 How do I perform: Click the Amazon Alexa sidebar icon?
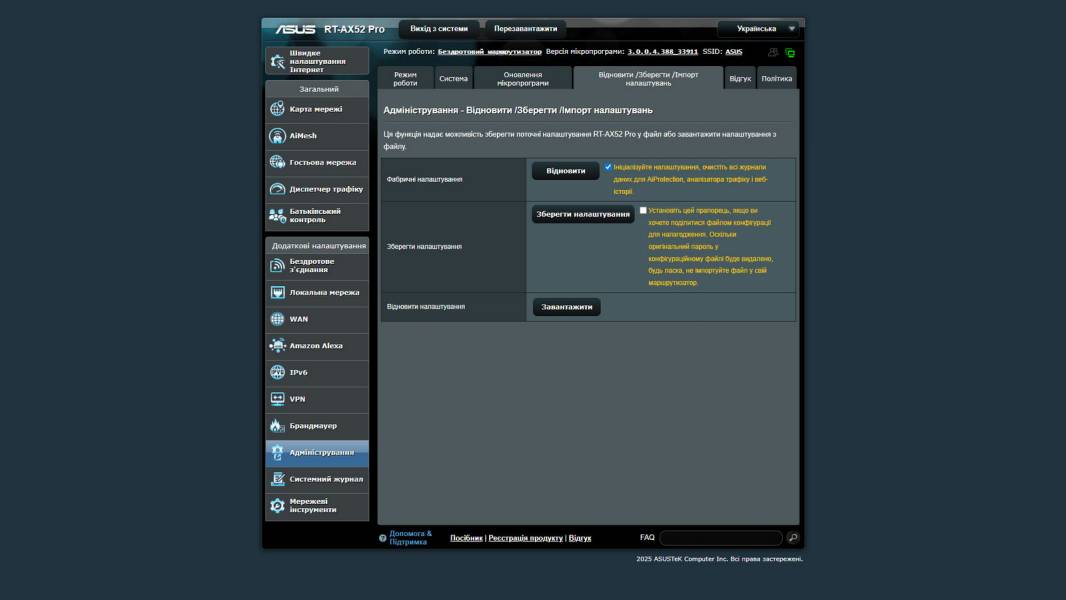coord(277,346)
